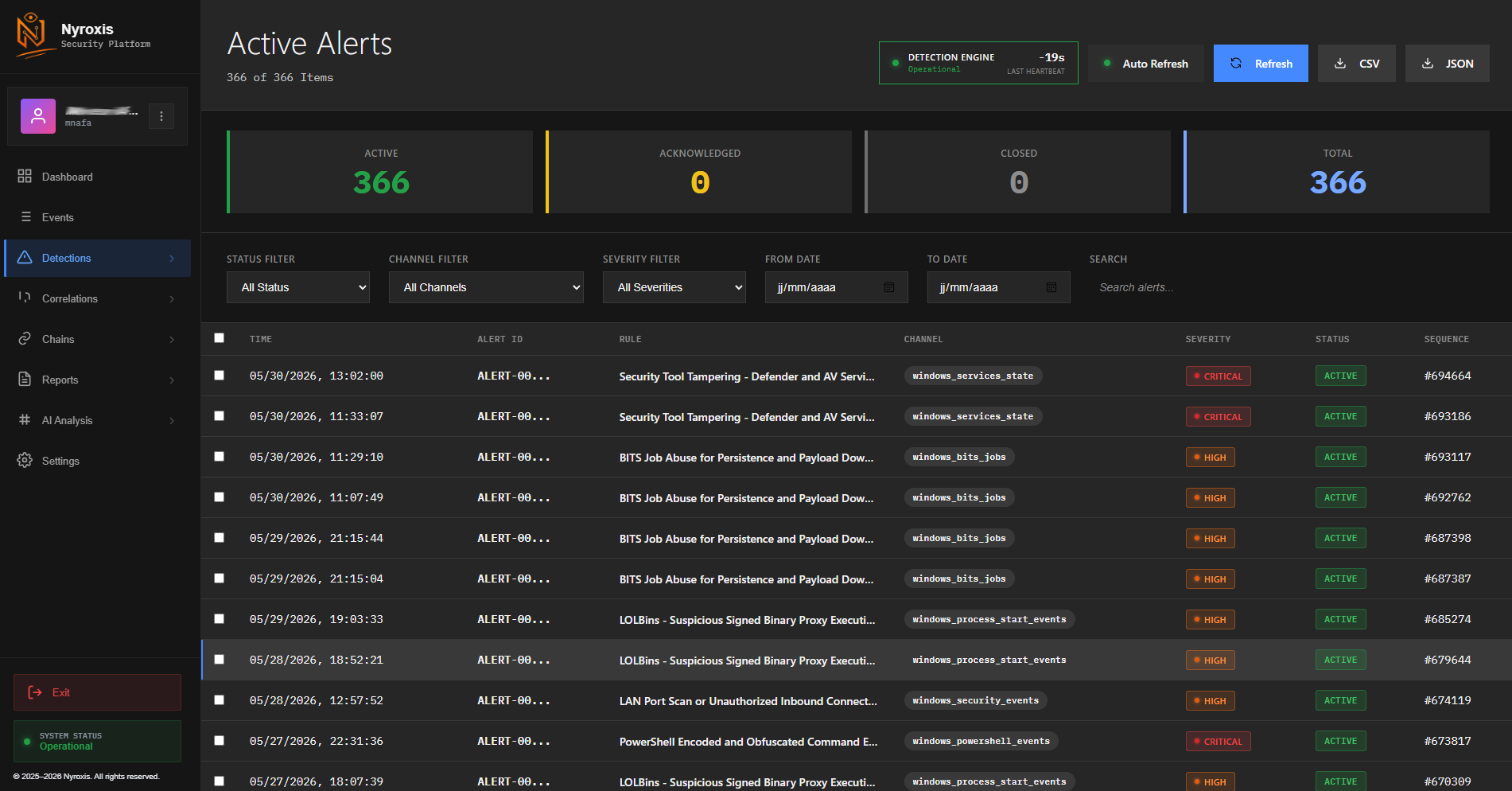This screenshot has width=1512, height=791.
Task: Open the user profile kebab menu
Action: point(161,116)
